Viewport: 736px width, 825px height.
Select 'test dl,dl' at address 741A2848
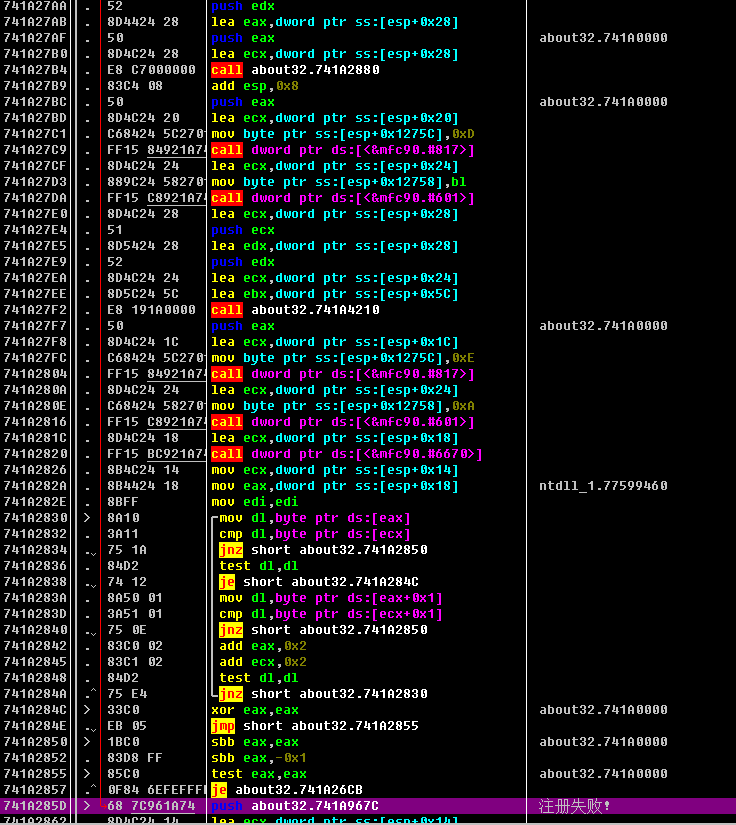point(258,678)
